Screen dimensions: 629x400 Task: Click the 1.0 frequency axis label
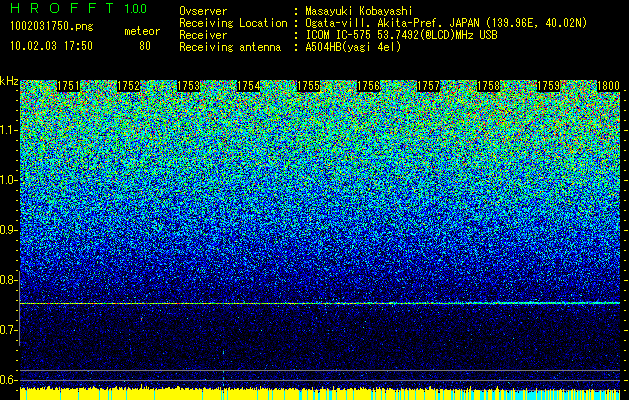[x=9, y=180]
